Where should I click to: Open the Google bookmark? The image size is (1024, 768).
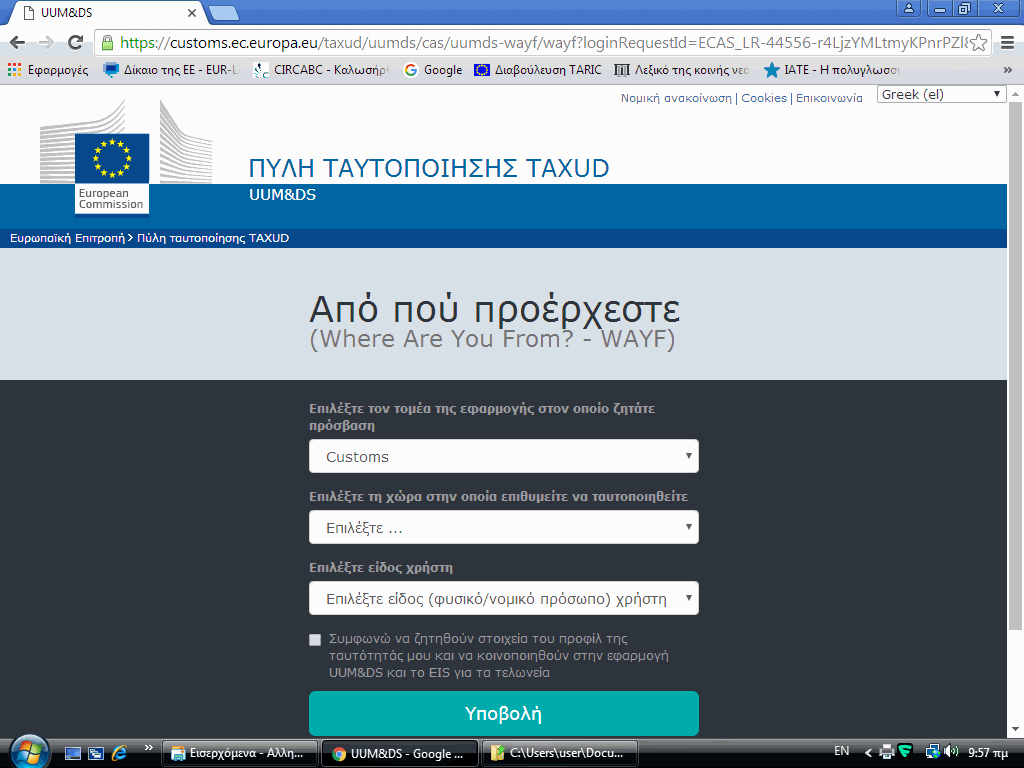click(433, 70)
